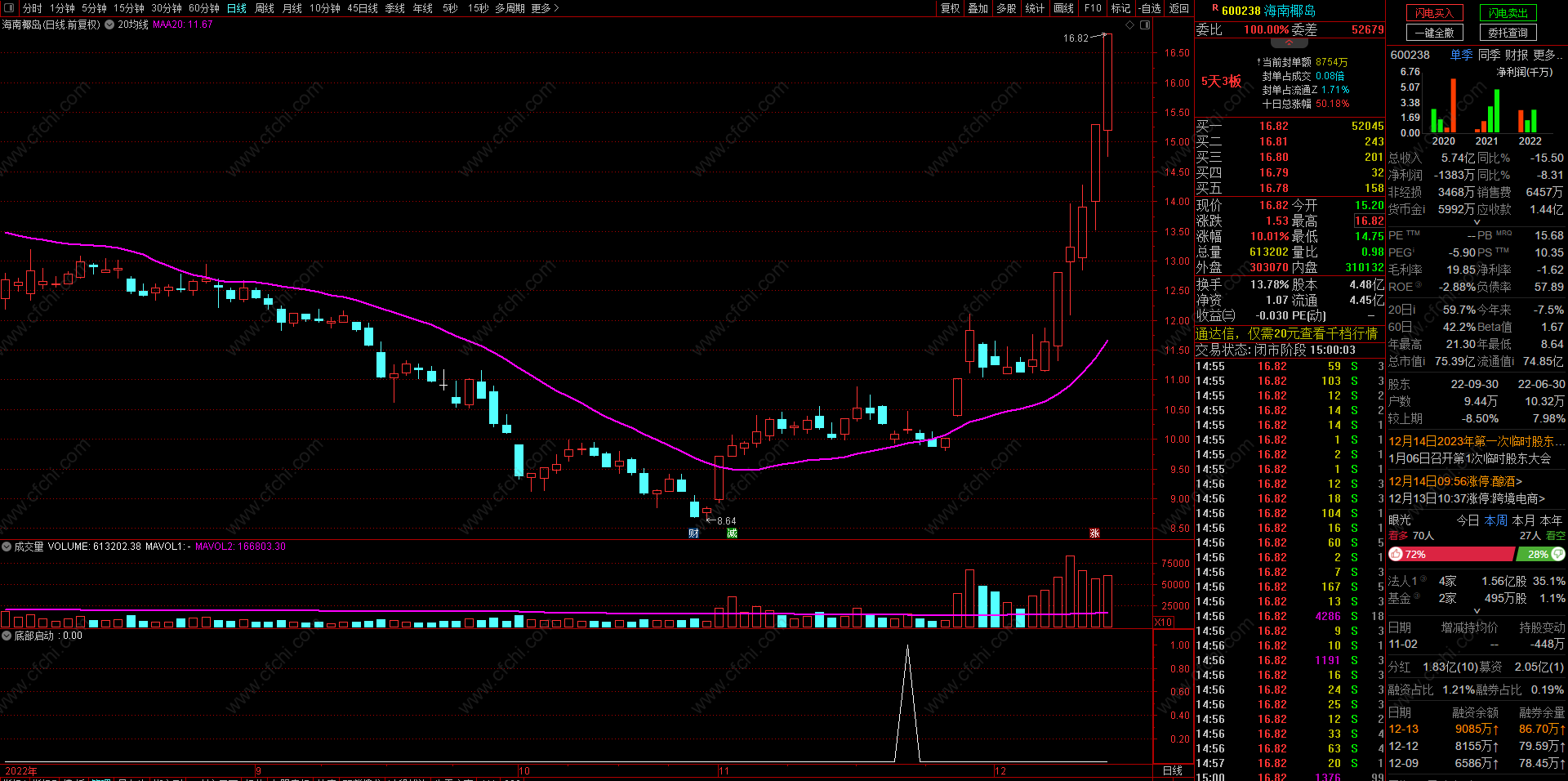The width and height of the screenshot is (1568, 781).
Task: Switch to 30分钟 chart period
Action: [x=167, y=8]
